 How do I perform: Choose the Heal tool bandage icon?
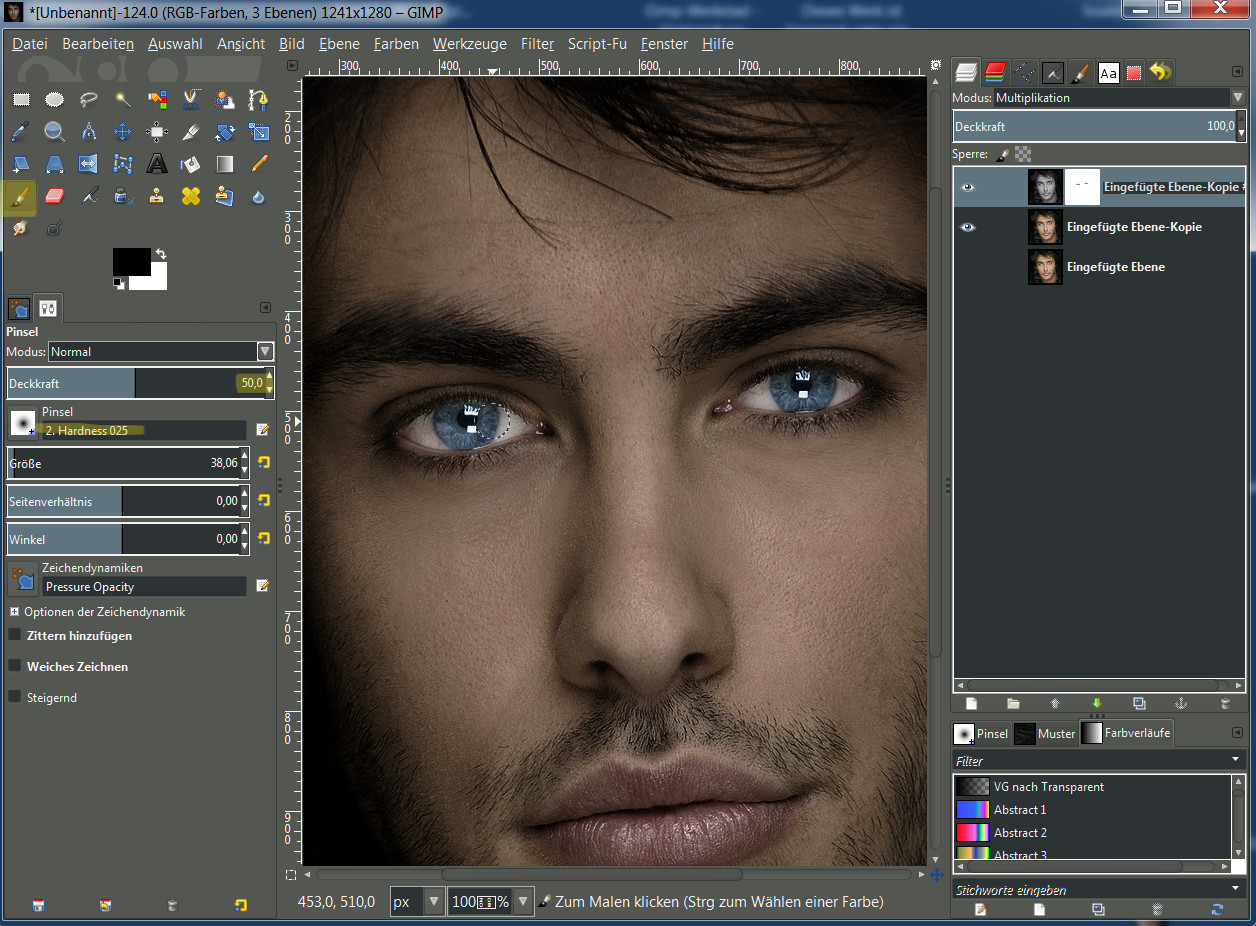(x=191, y=196)
